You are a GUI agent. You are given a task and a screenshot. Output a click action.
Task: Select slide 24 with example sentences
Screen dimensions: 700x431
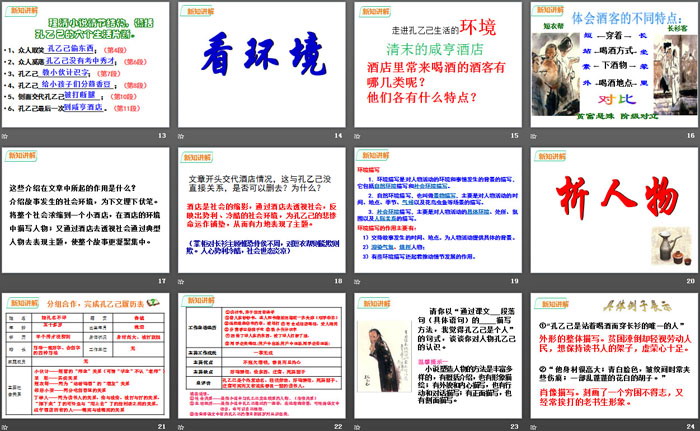coord(614,356)
